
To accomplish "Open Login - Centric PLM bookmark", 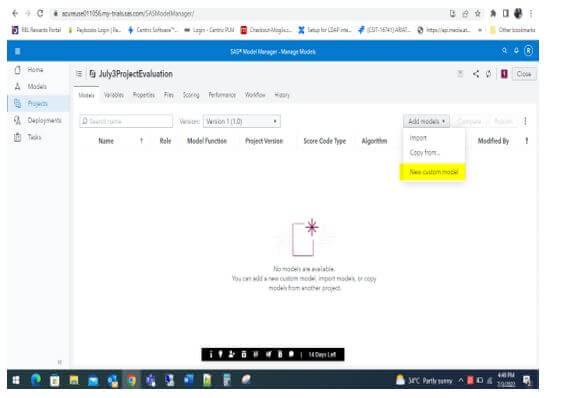I will coord(209,30).
